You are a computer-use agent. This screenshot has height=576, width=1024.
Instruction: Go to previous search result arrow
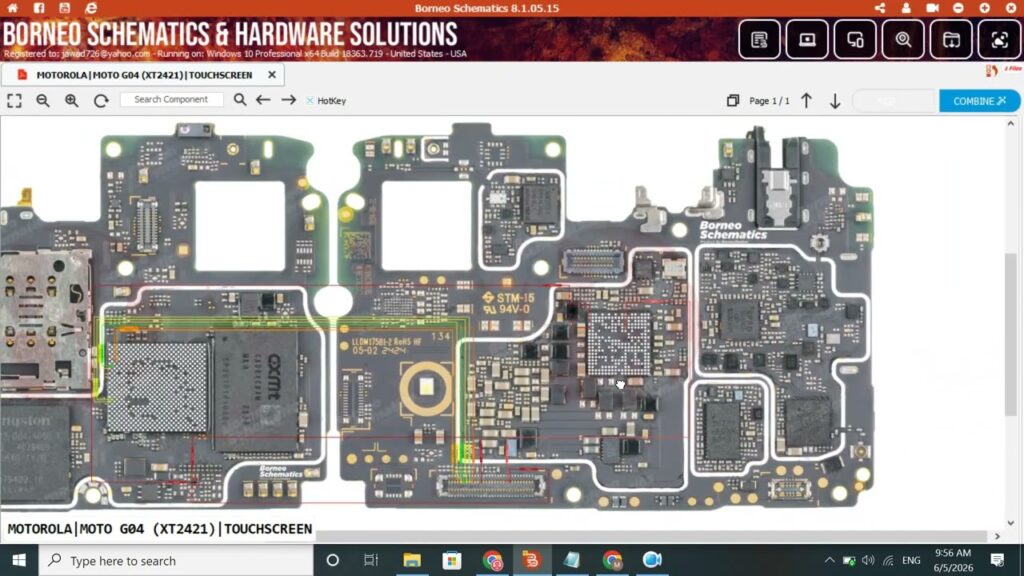[x=263, y=100]
